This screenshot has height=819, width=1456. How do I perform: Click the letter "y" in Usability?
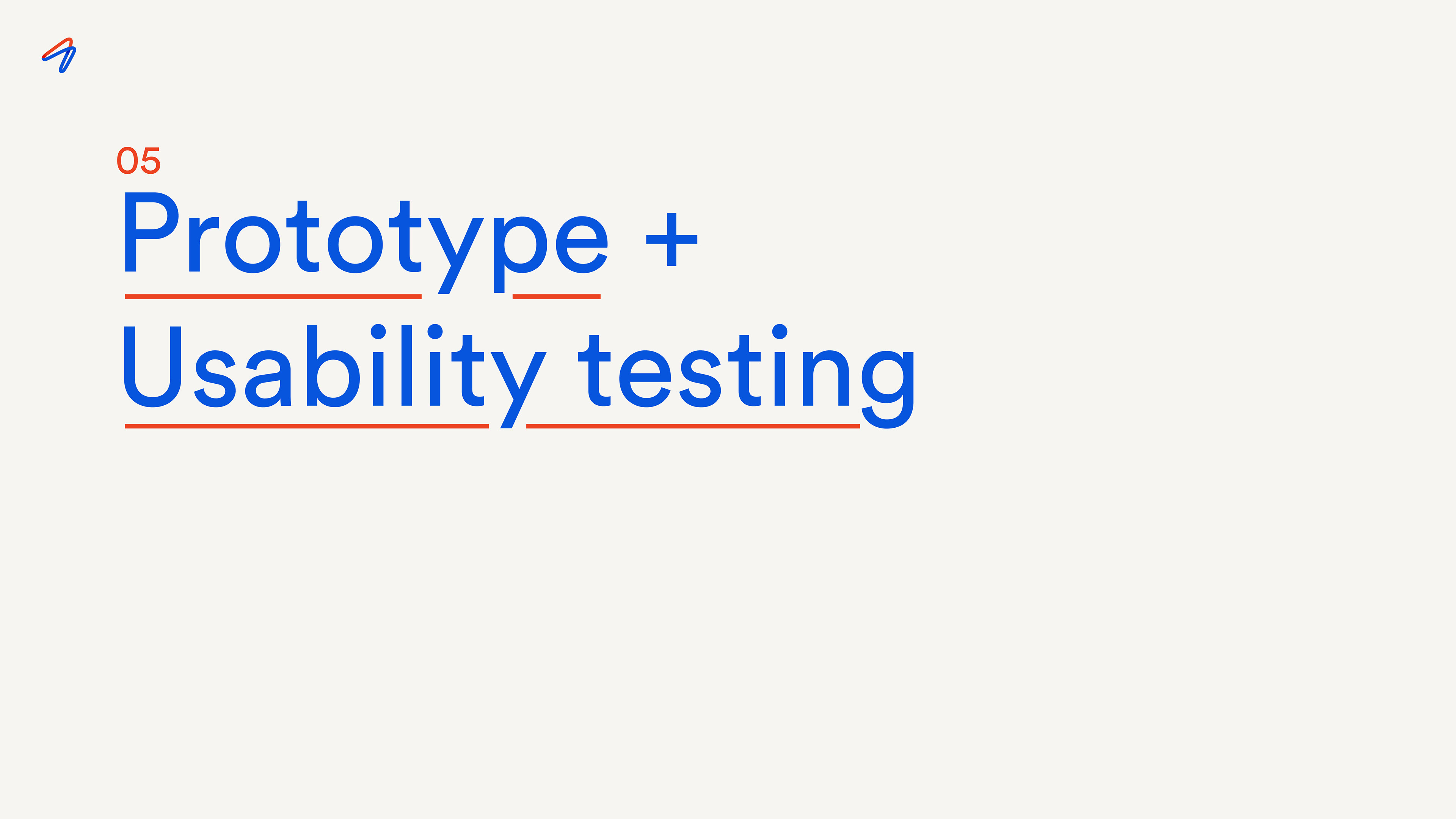[x=518, y=390]
